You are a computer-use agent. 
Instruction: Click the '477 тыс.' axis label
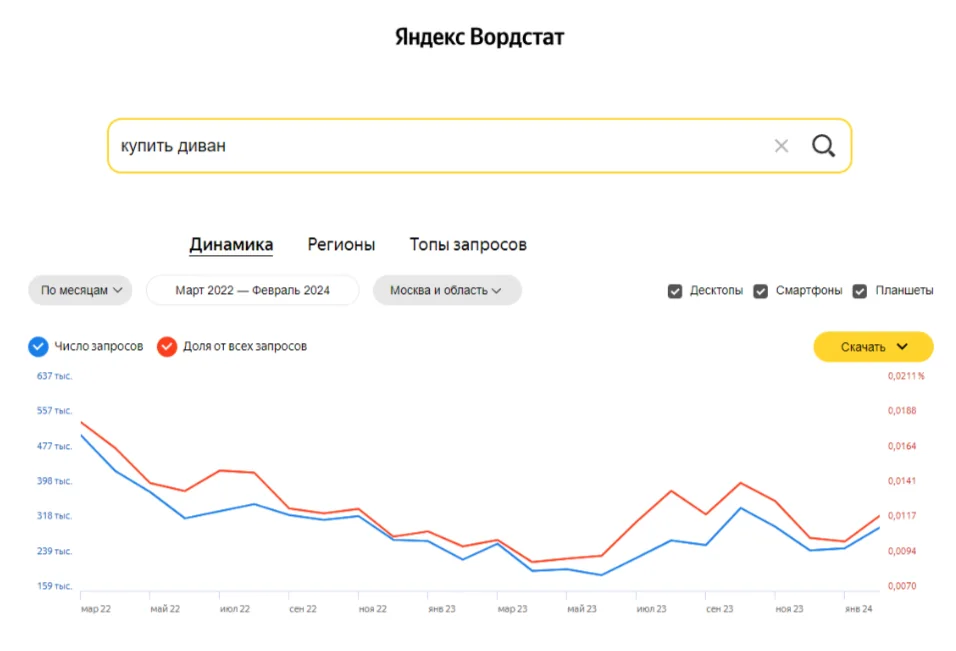tap(54, 446)
